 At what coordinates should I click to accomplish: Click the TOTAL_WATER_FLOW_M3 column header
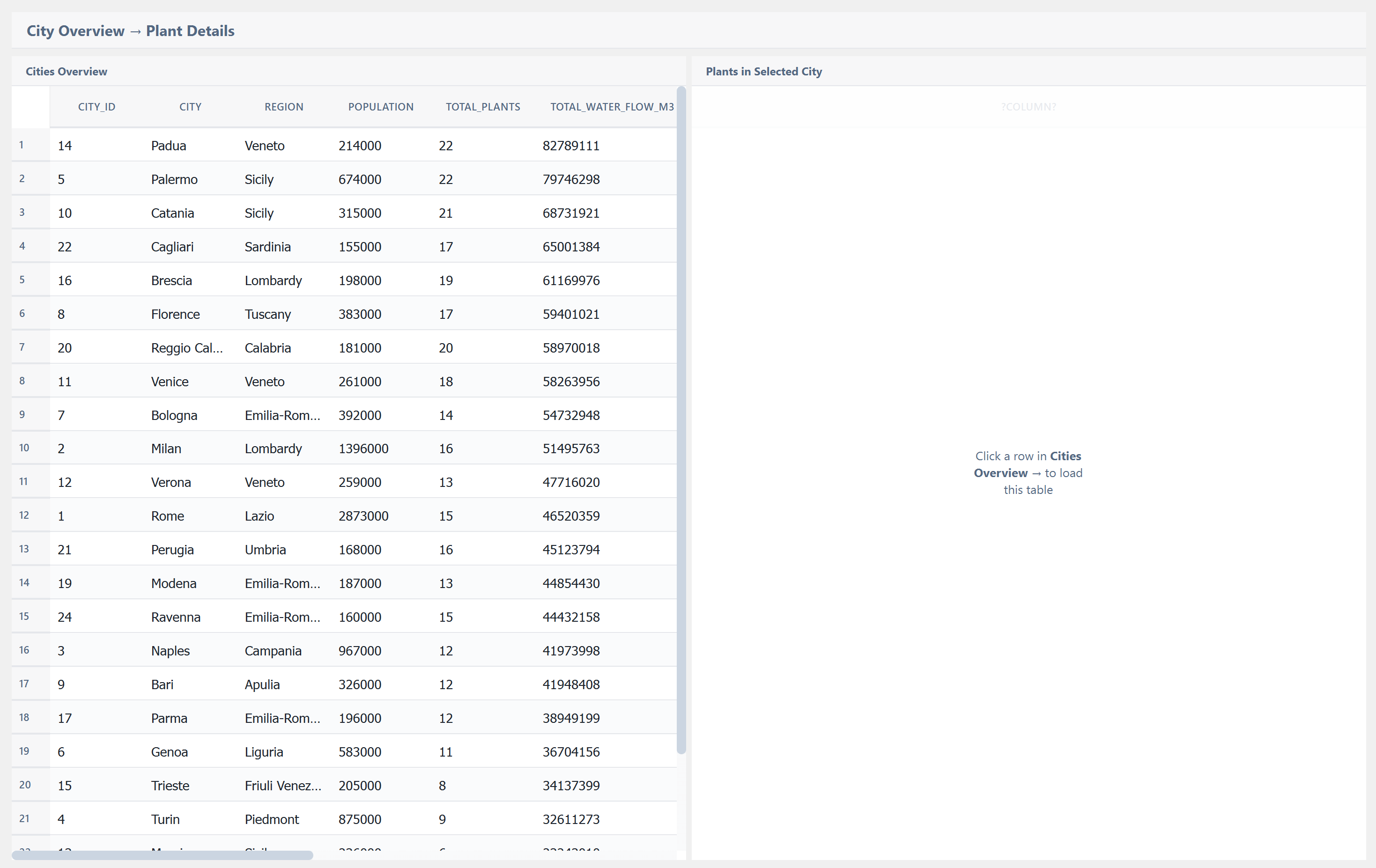pyautogui.click(x=612, y=107)
